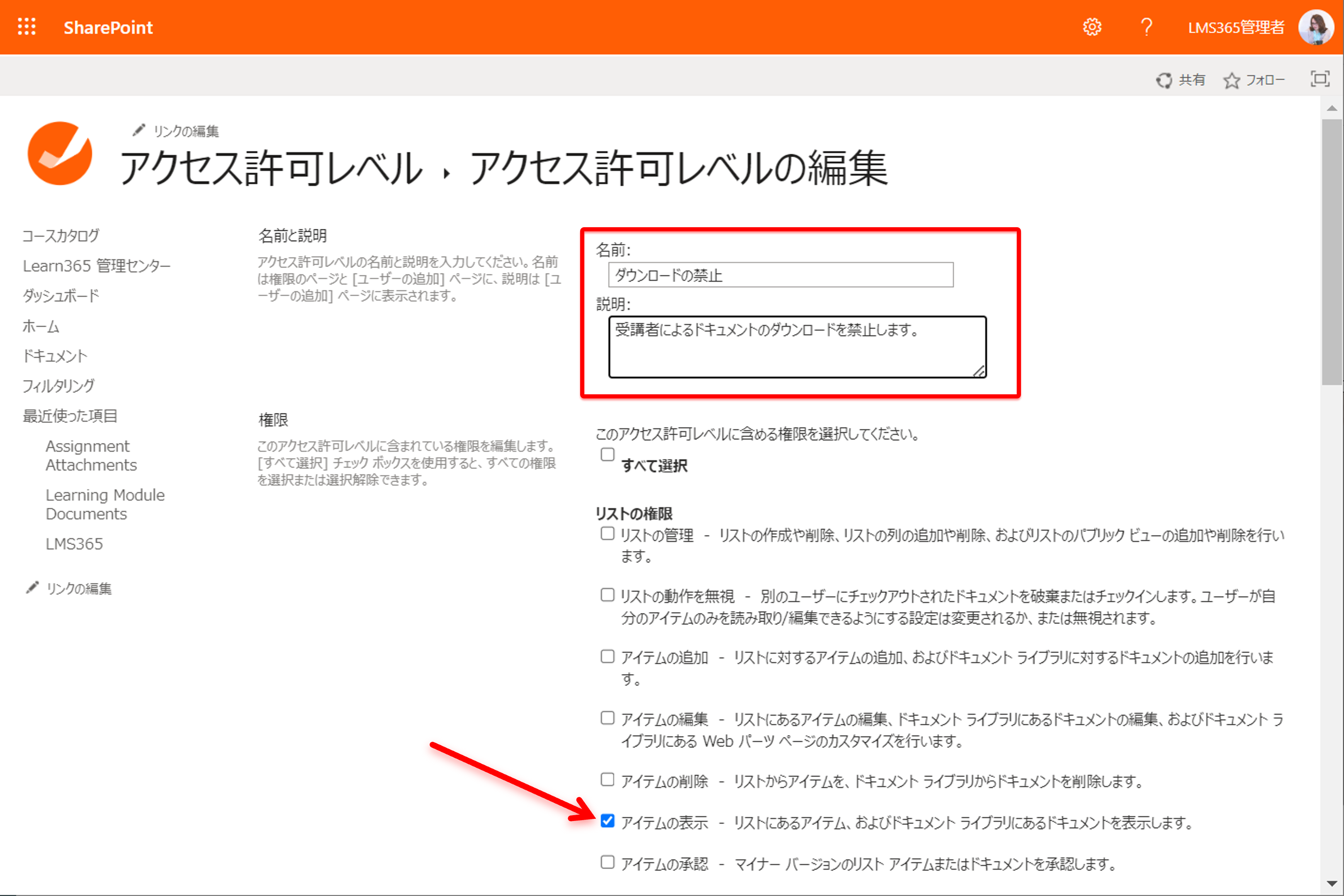Click the pencil icon next to top リンクの編集
The width and height of the screenshot is (1344, 896).
138,130
